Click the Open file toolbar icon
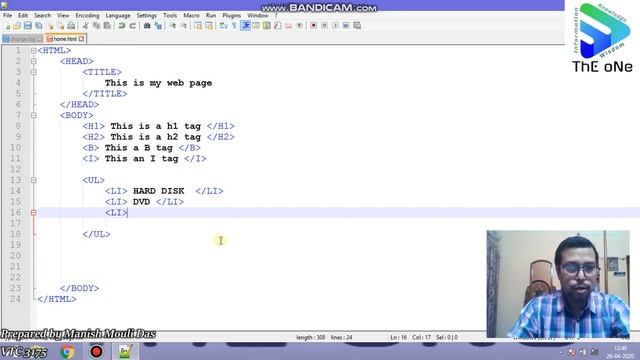The height and width of the screenshot is (360, 640). [17, 26]
